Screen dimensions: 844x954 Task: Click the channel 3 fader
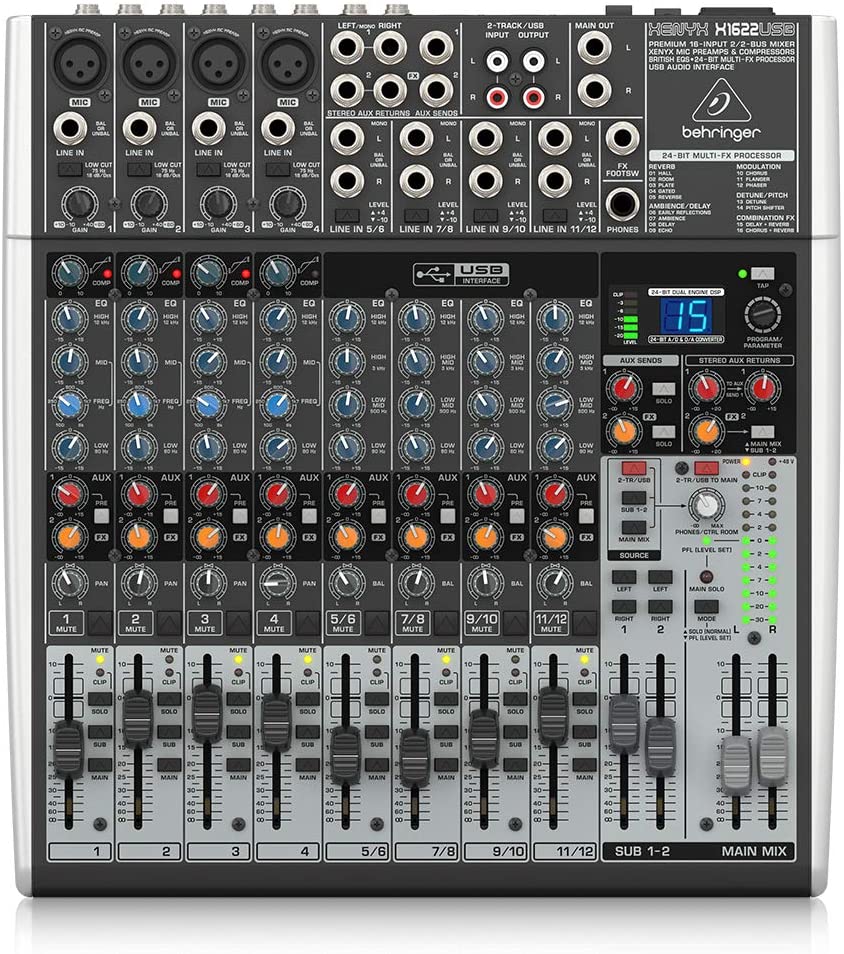pyautogui.click(x=208, y=715)
